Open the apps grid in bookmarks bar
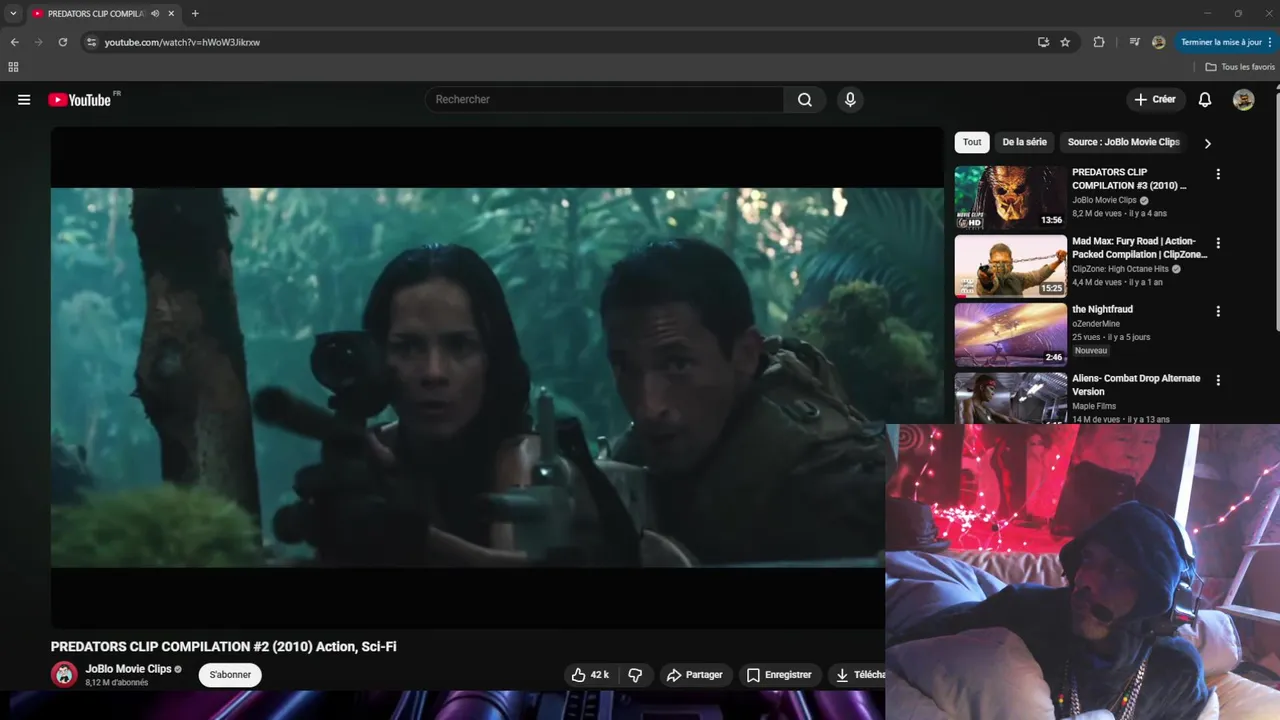 pos(13,67)
